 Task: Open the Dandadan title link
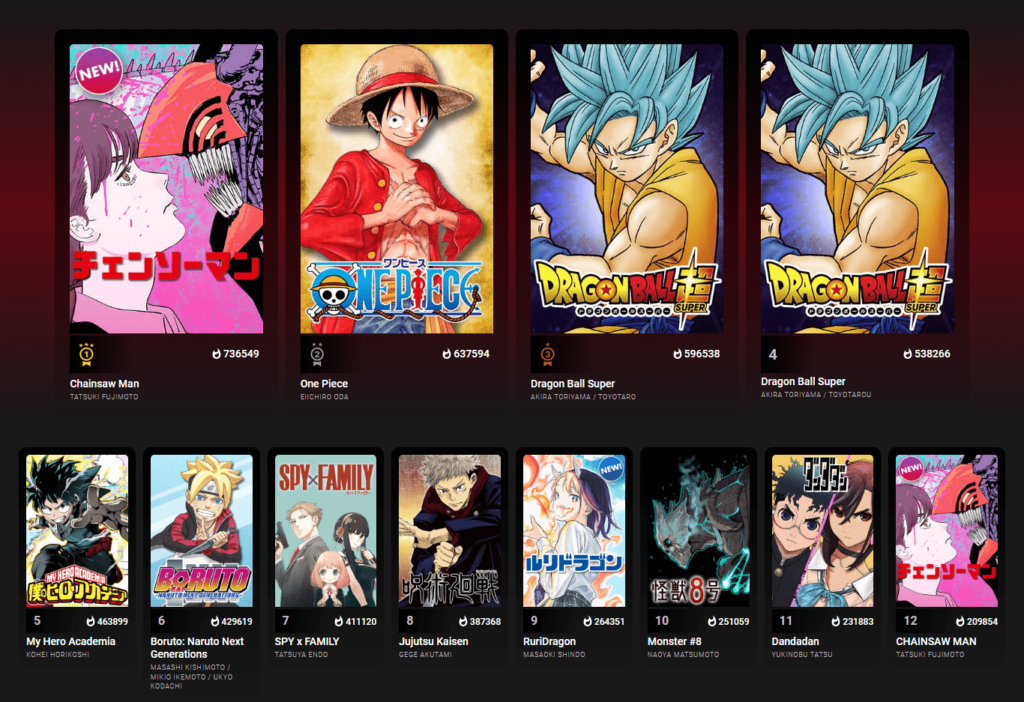795,641
